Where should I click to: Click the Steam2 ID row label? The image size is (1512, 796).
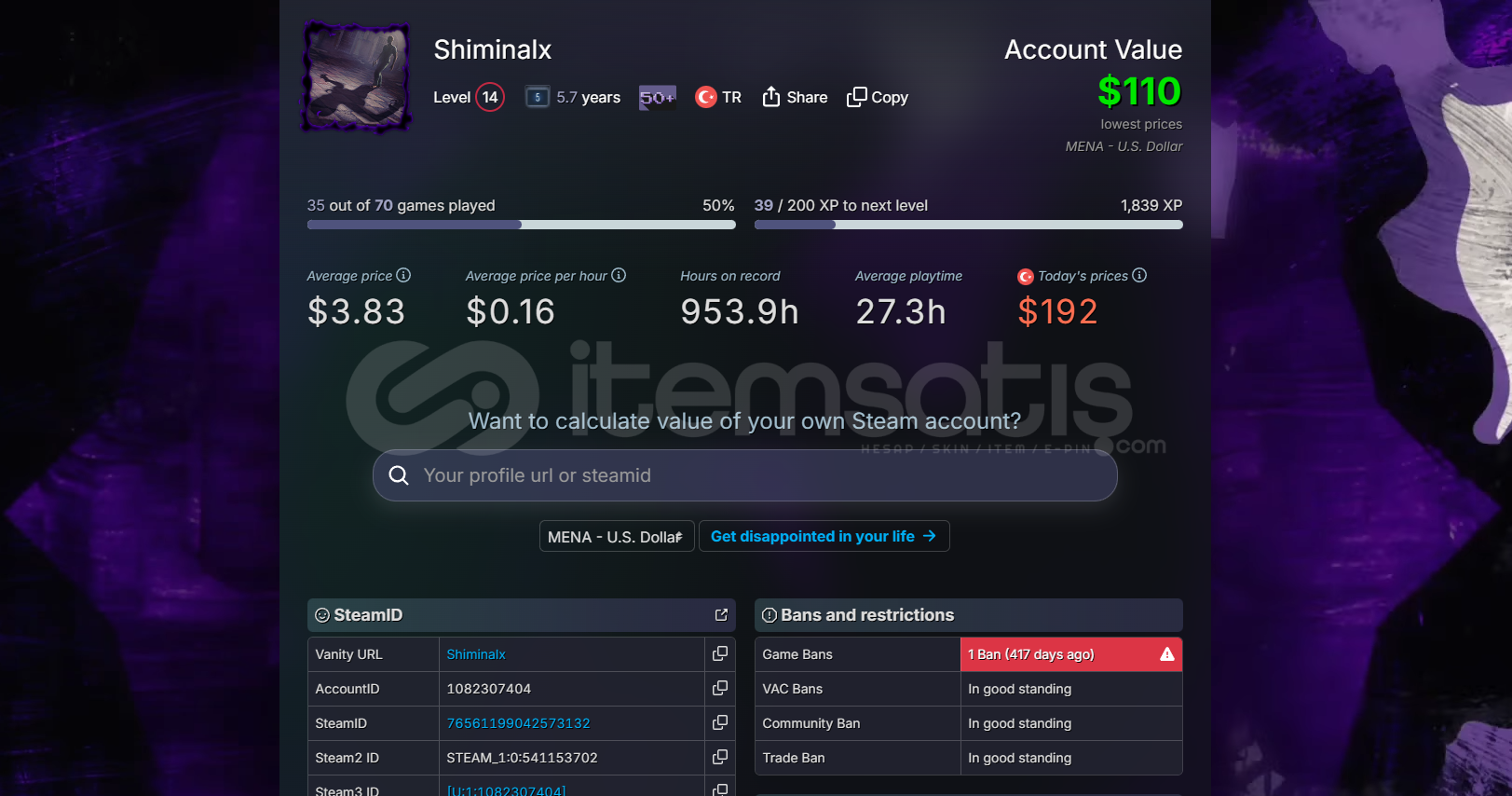[347, 758]
